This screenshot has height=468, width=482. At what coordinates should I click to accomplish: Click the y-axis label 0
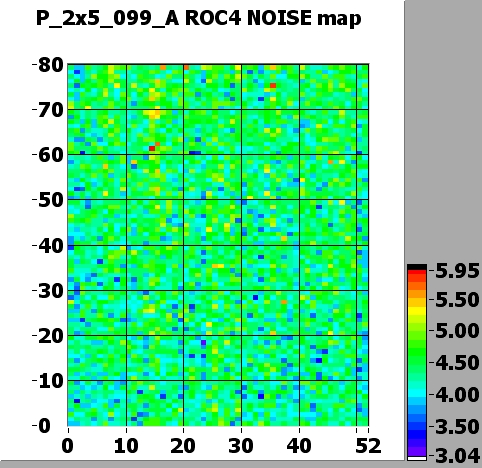pos(44,426)
